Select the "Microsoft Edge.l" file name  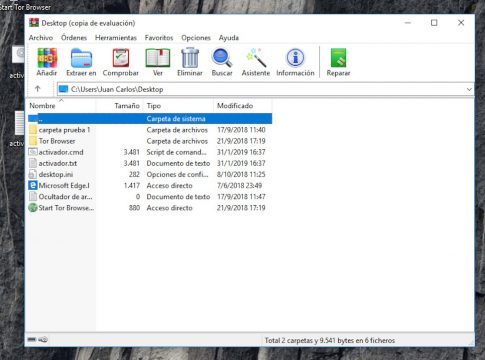click(x=64, y=185)
